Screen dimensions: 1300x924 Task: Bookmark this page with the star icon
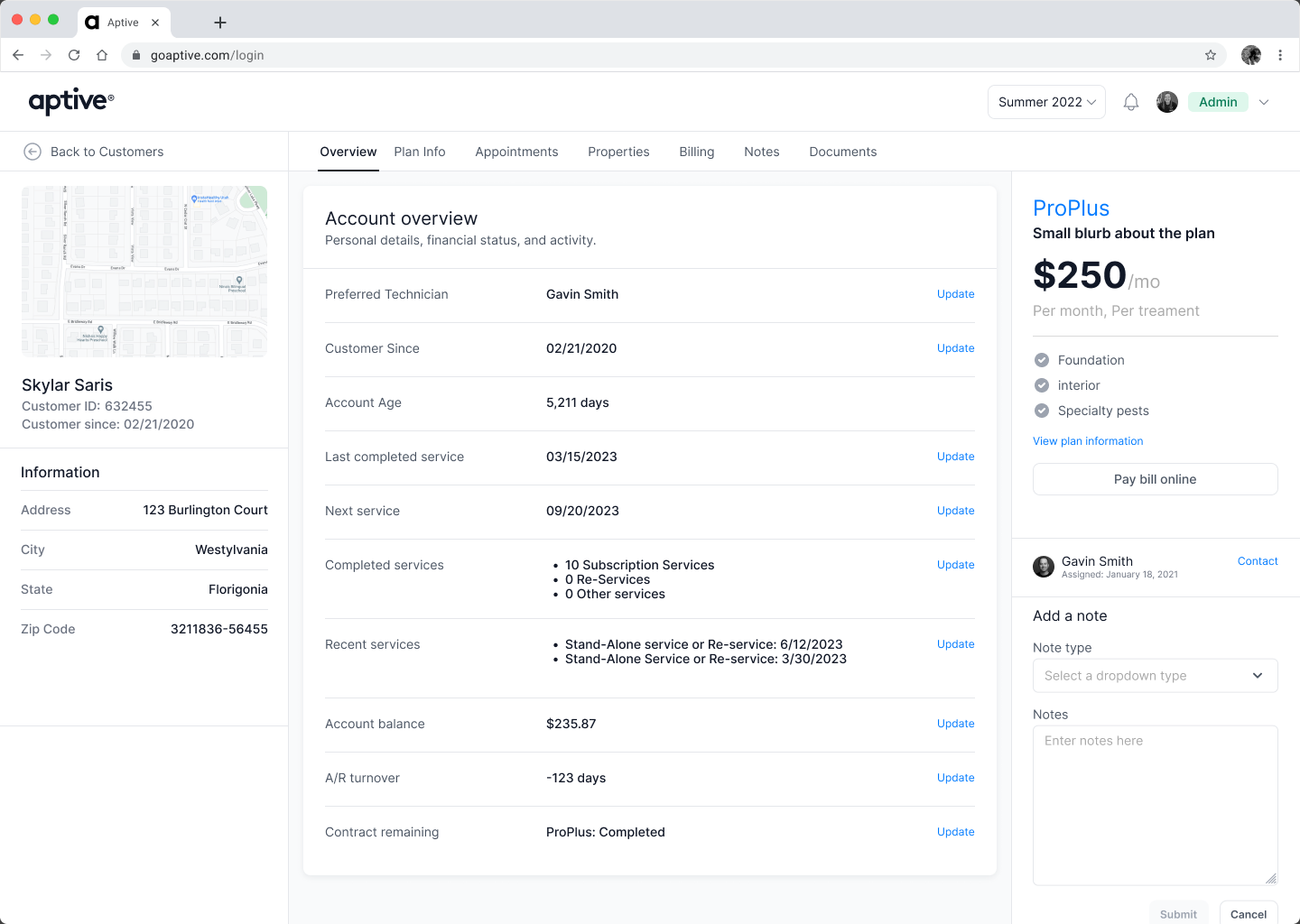(1211, 55)
